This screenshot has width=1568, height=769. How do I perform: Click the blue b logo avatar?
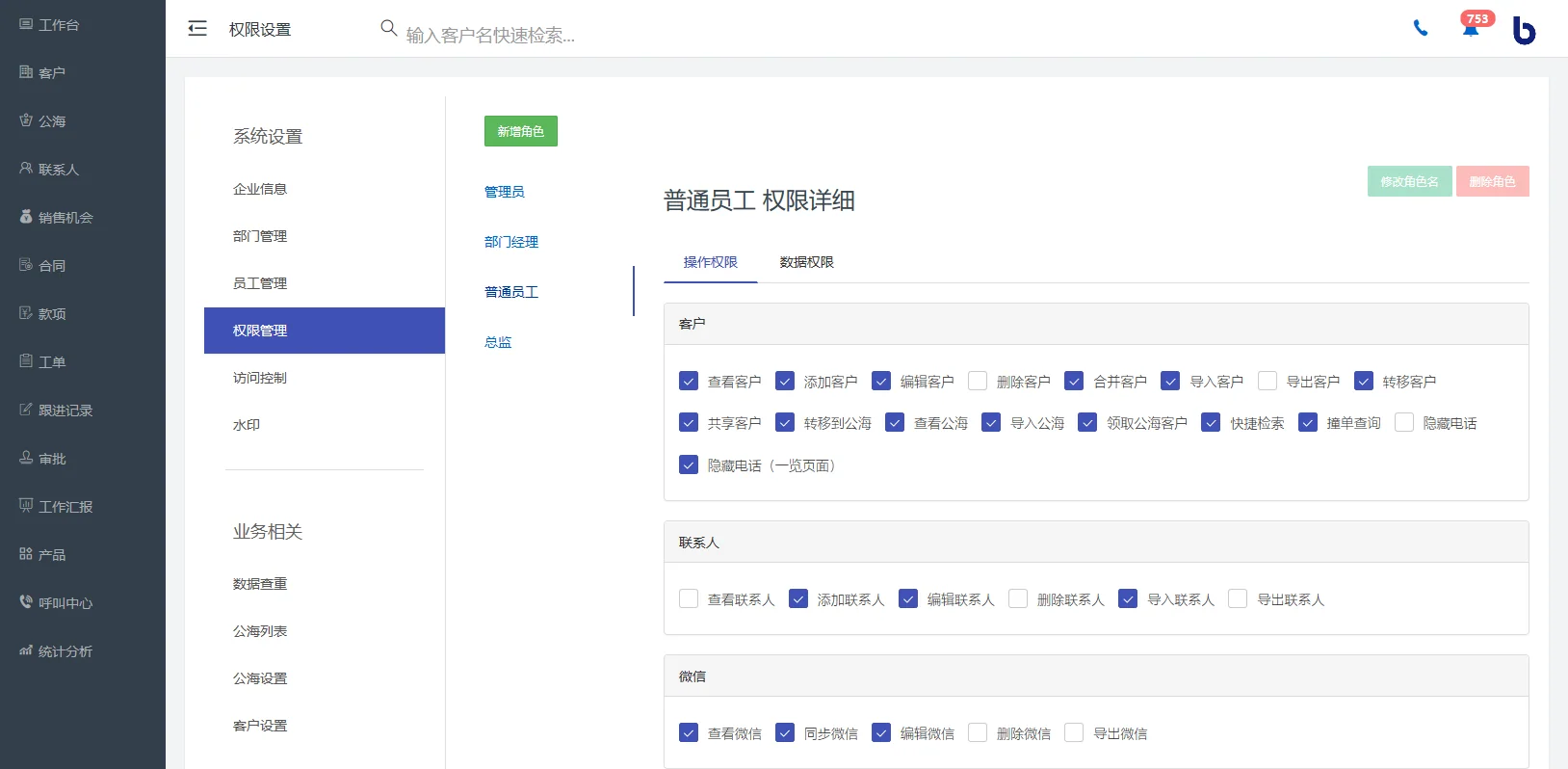(x=1524, y=31)
